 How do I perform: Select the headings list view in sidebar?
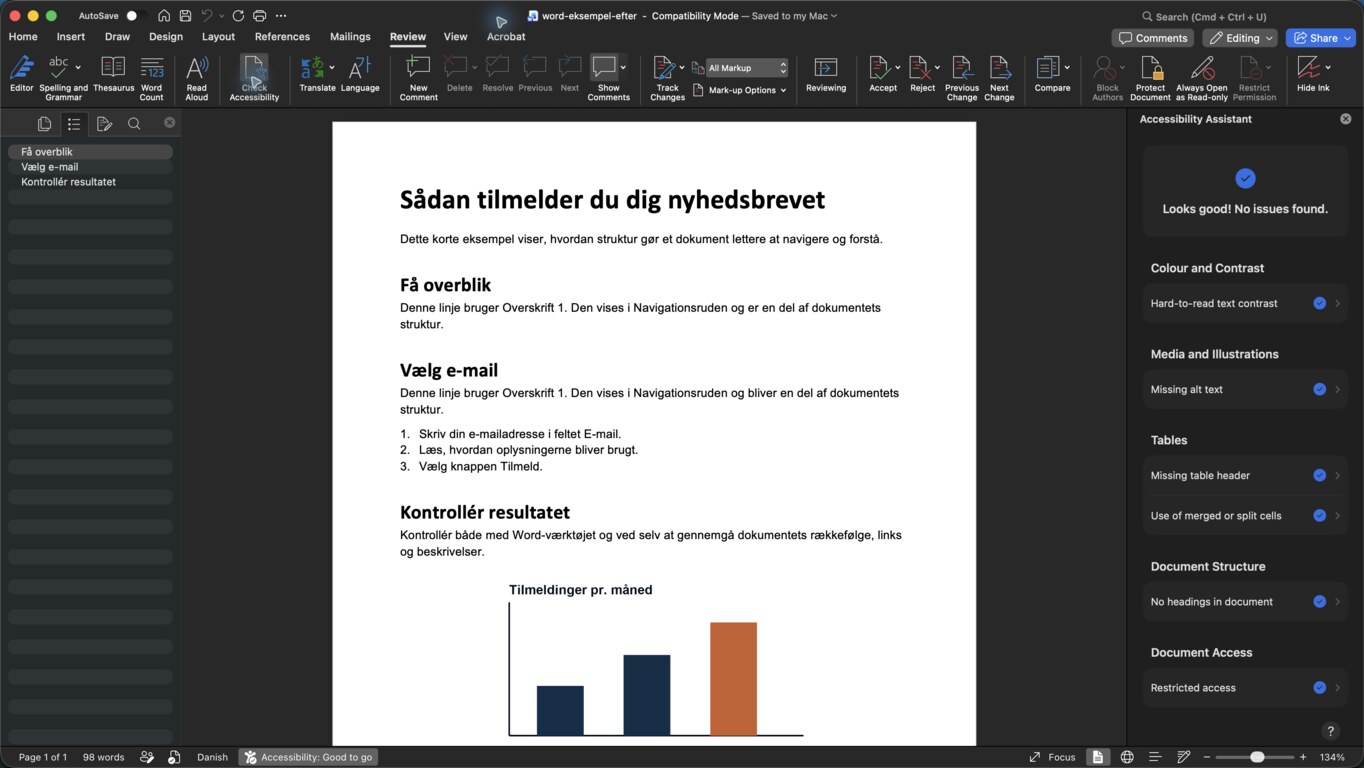pyautogui.click(x=74, y=124)
